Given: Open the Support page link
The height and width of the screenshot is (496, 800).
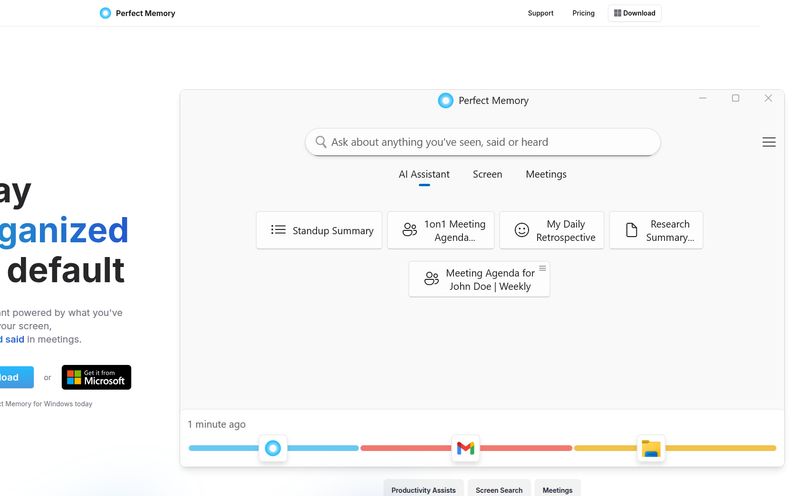Looking at the screenshot, I should click(x=540, y=13).
